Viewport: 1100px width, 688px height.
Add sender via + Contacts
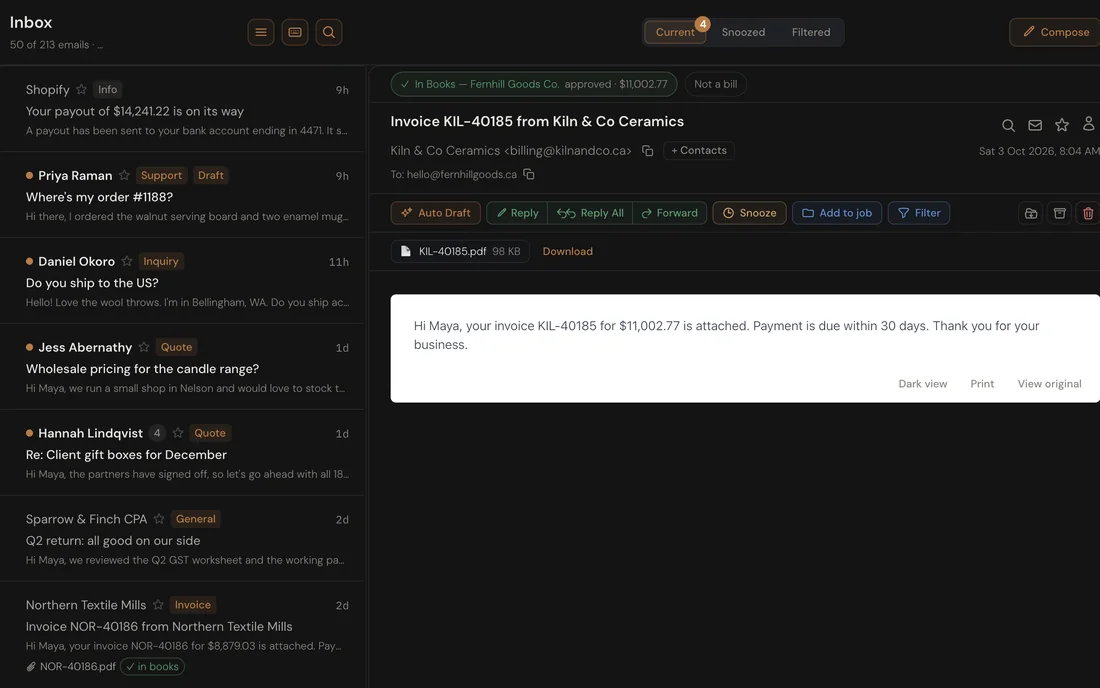pos(699,151)
